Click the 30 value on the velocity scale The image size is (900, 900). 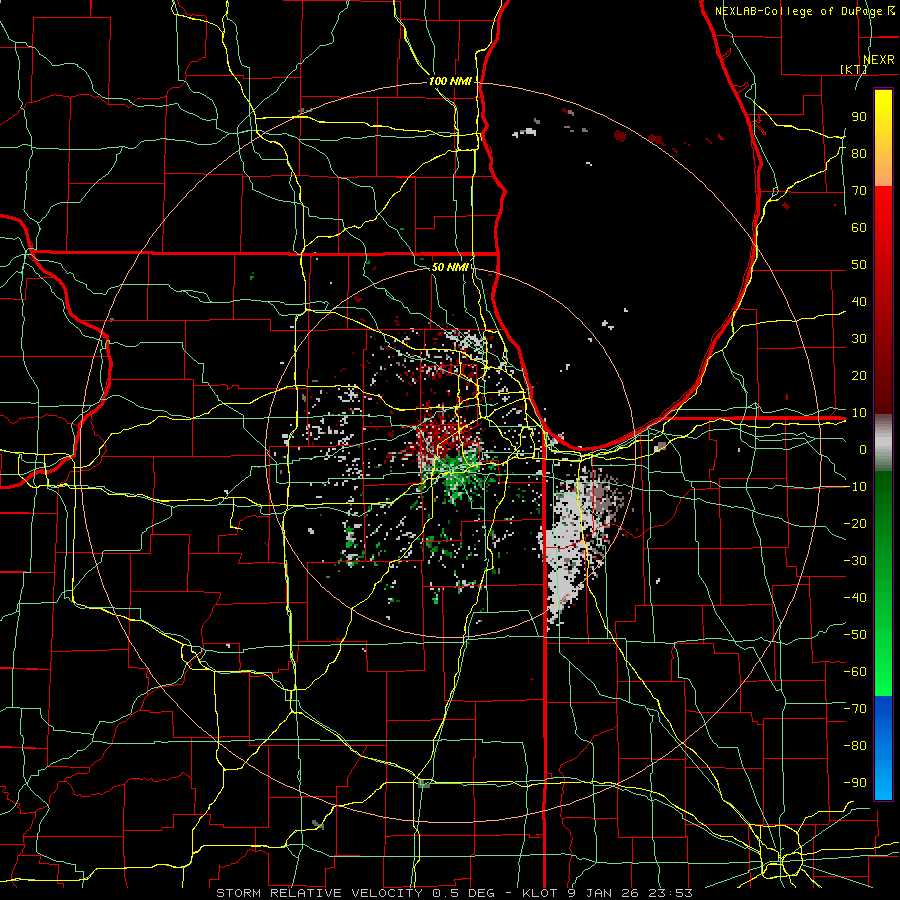[859, 339]
